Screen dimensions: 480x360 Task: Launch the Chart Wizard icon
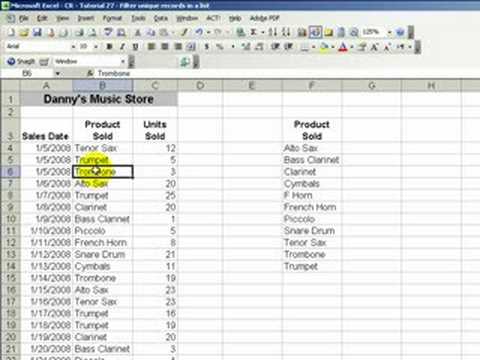pos(302,32)
